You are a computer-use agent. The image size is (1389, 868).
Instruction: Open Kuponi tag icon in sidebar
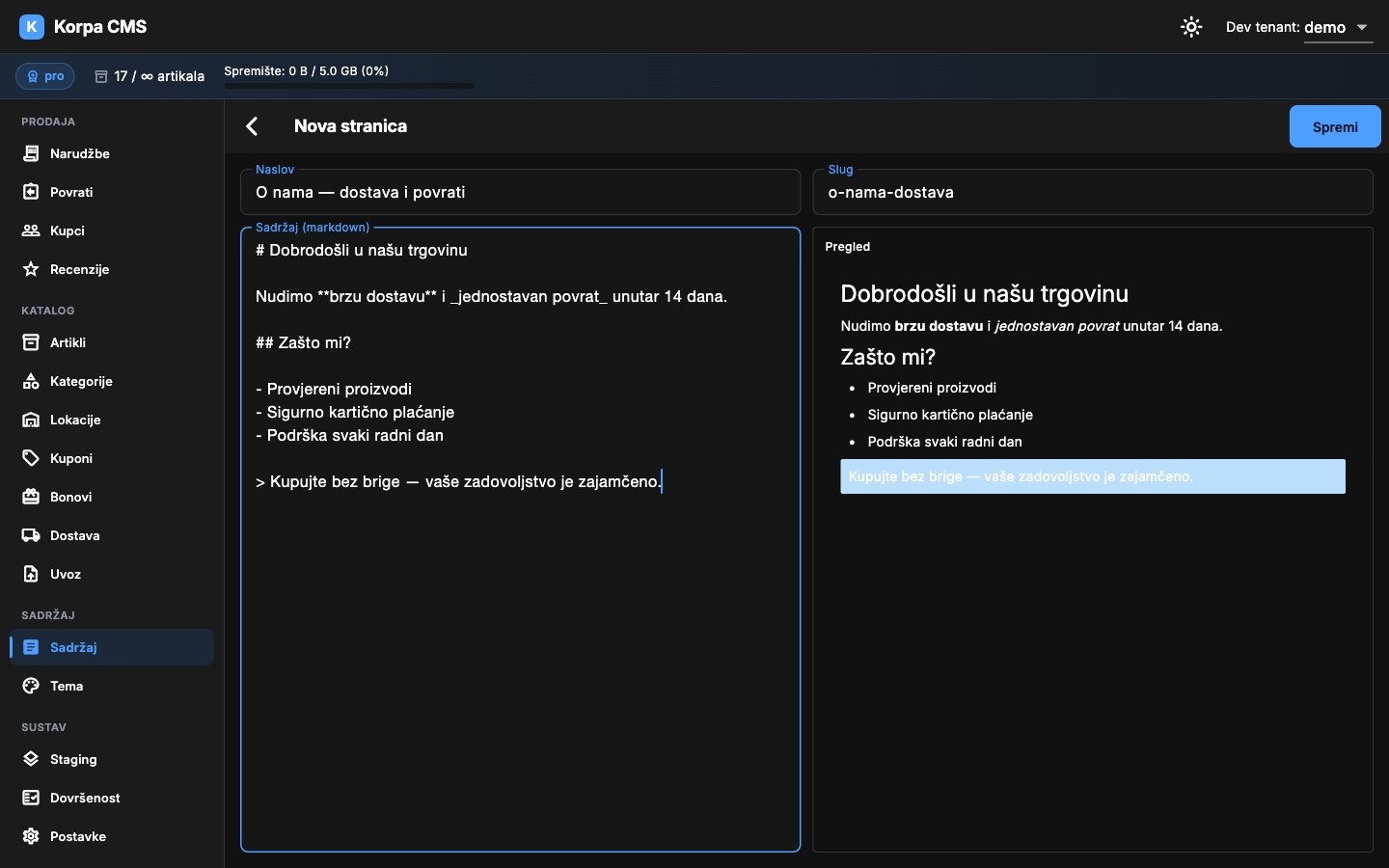(31, 458)
